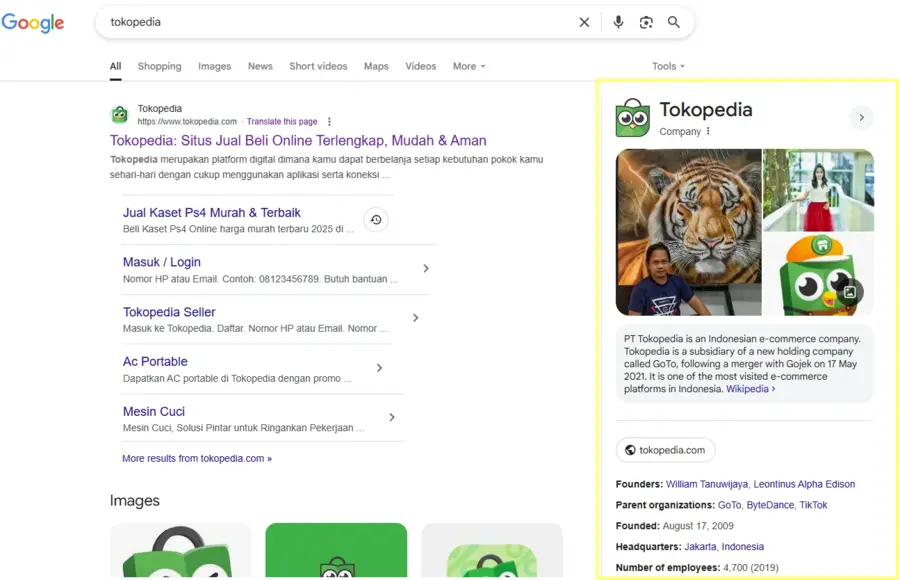This screenshot has width=900, height=580.
Task: Open three-dot menu beside Translate this page
Action: (329, 122)
